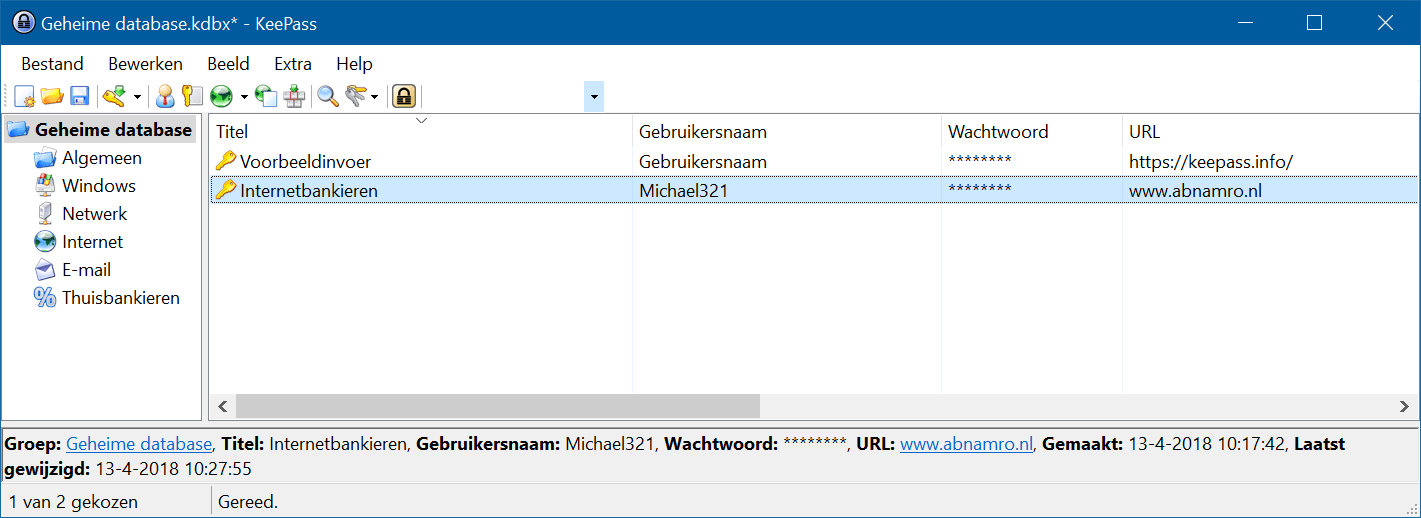Select the Windows group

click(99, 186)
